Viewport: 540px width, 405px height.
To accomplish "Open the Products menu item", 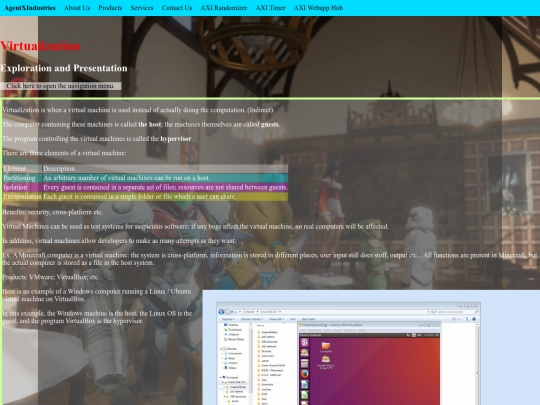I will click(110, 8).
